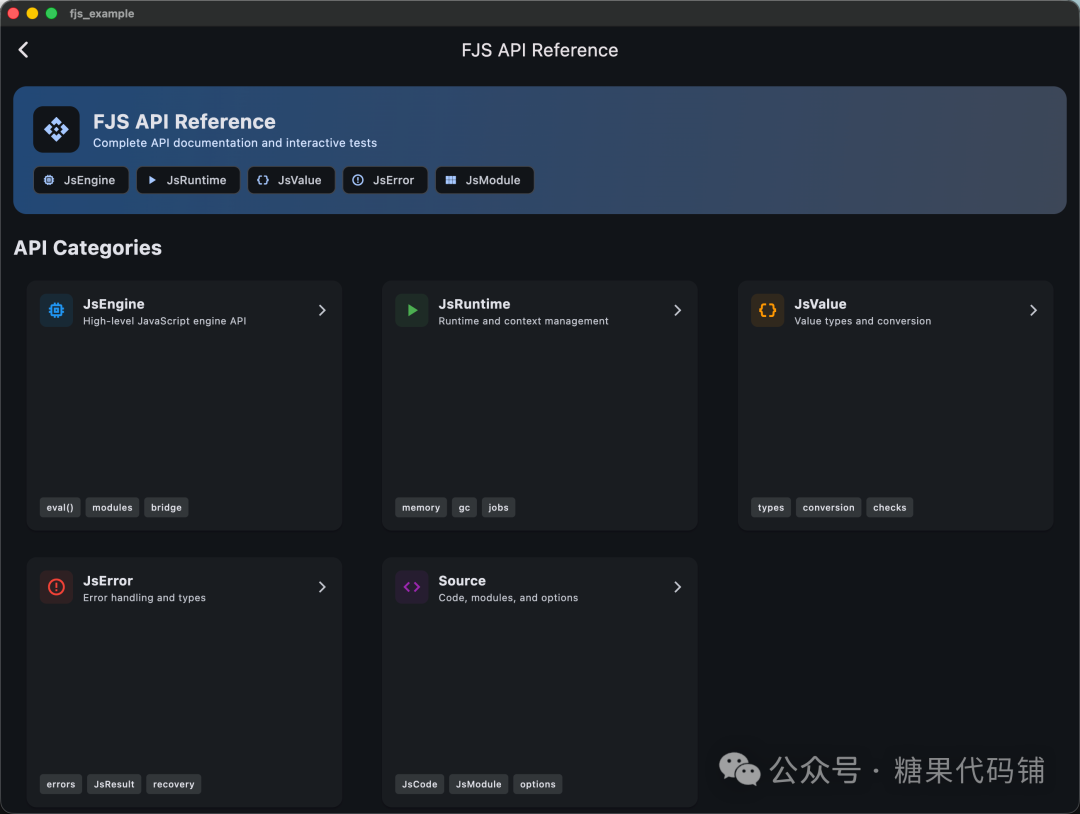The image size is (1080, 814).
Task: Click the green play icon on the JsRuntime card
Action: tap(412, 311)
